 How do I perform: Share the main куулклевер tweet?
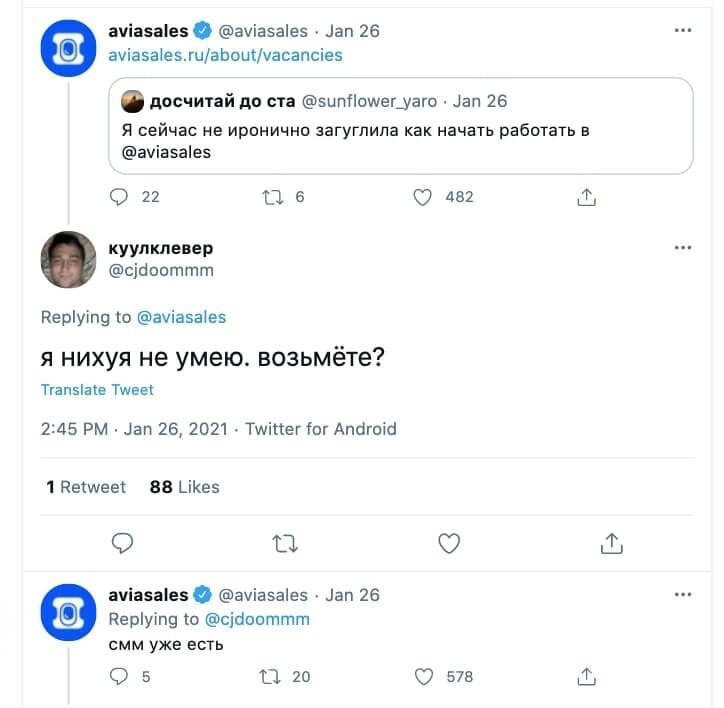(612, 543)
